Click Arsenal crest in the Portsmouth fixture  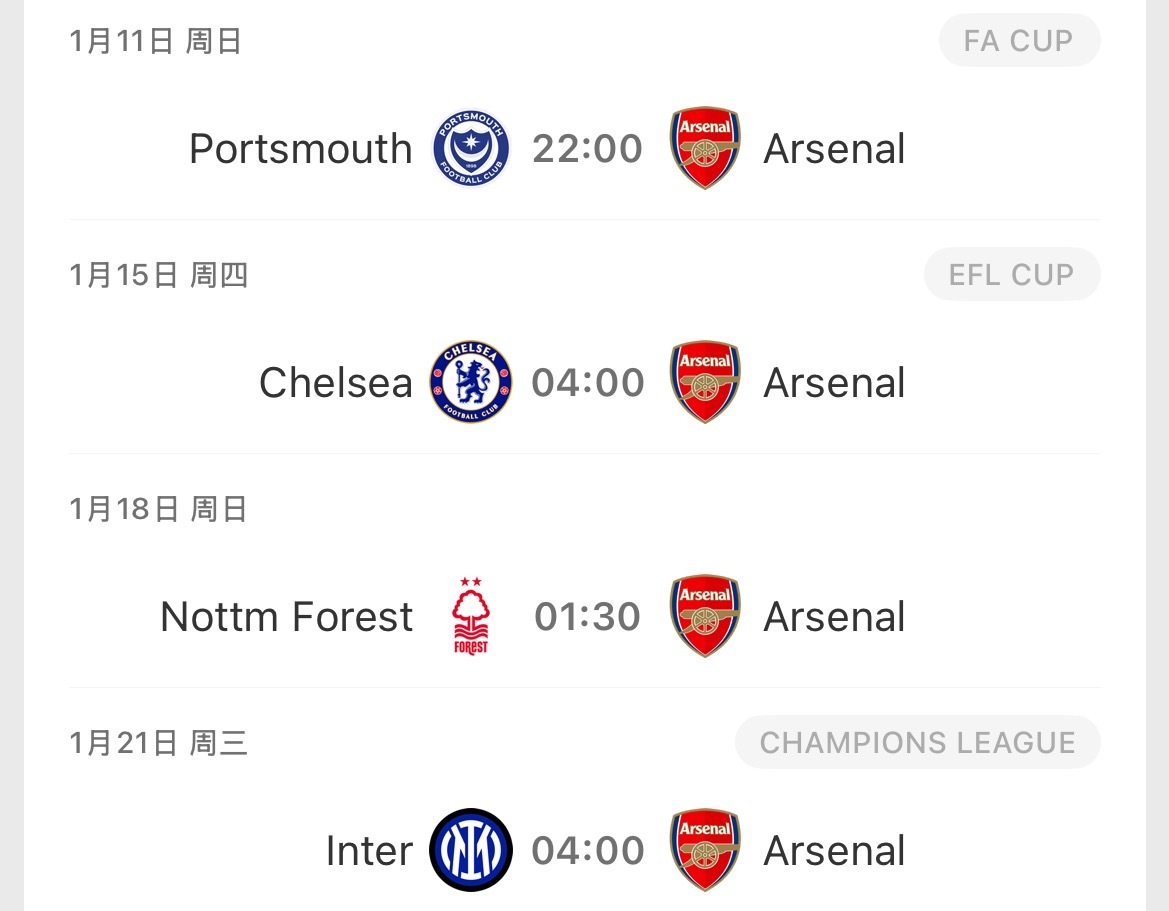point(705,149)
